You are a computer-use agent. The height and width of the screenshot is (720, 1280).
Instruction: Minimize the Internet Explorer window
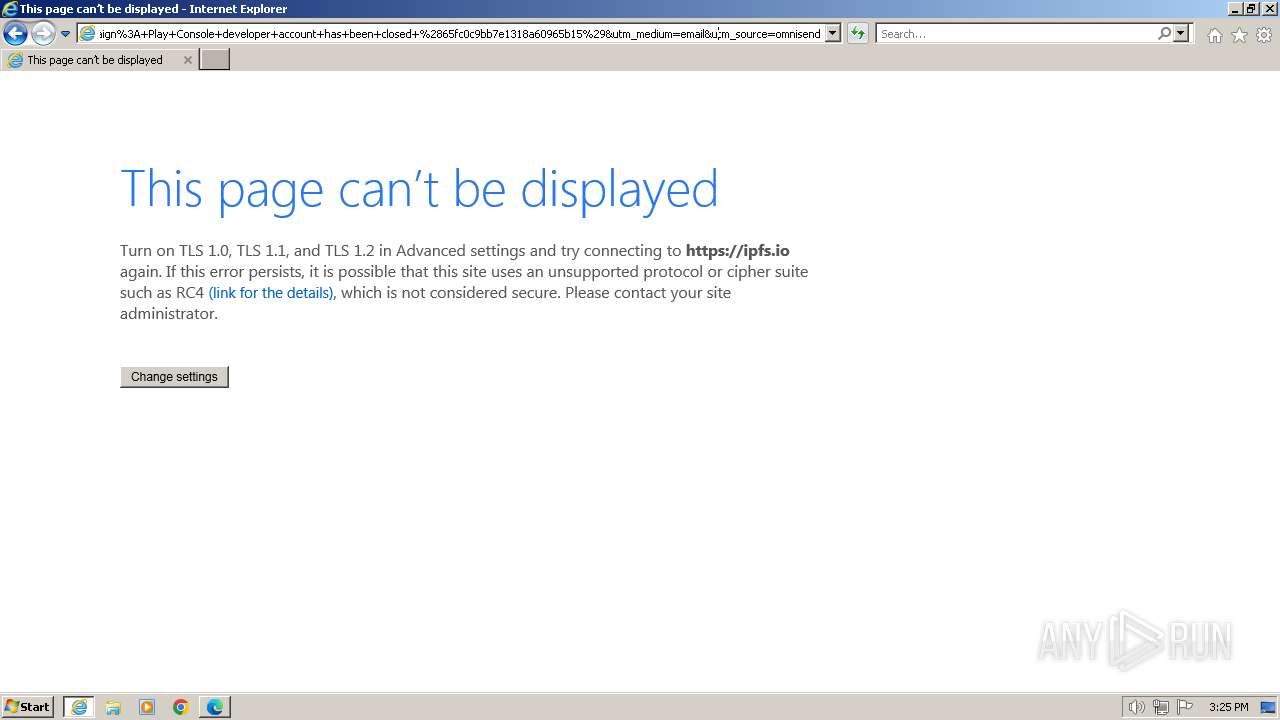point(1235,9)
